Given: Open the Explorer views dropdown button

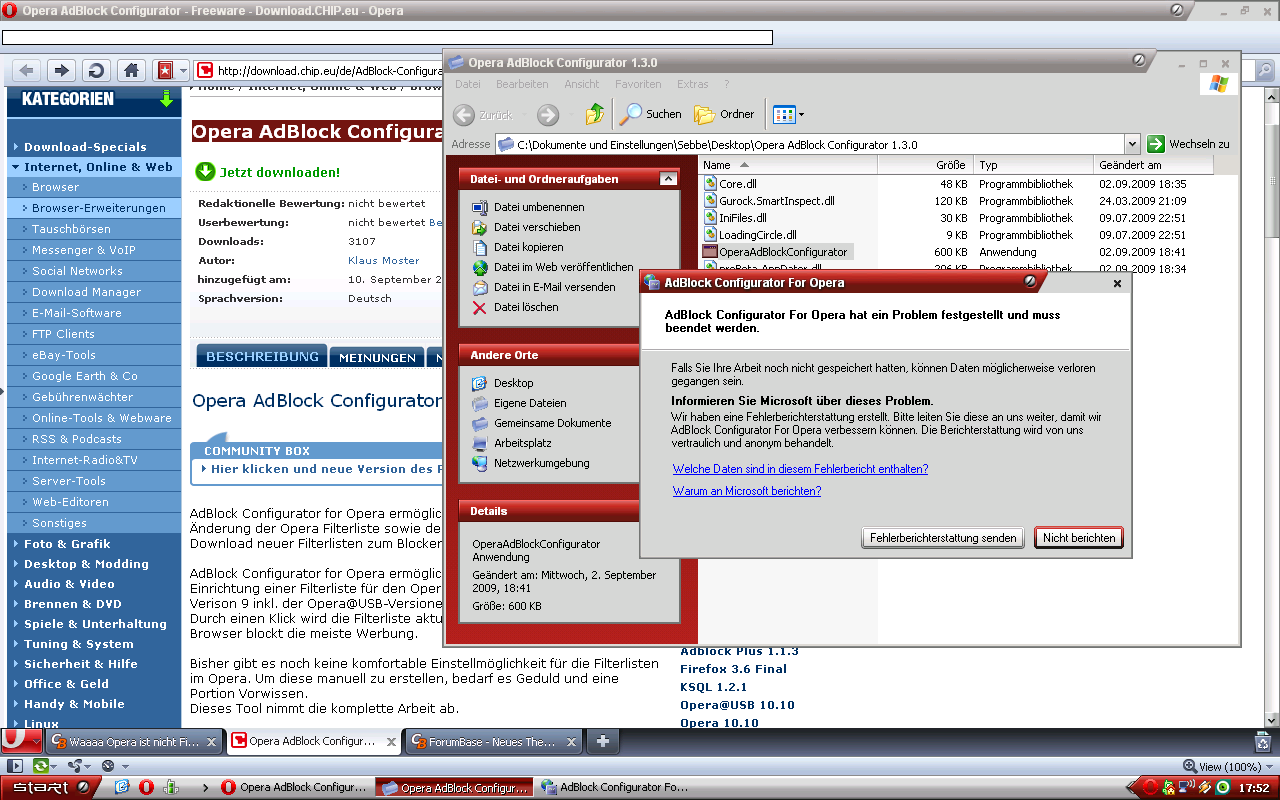Looking at the screenshot, I should point(789,115).
